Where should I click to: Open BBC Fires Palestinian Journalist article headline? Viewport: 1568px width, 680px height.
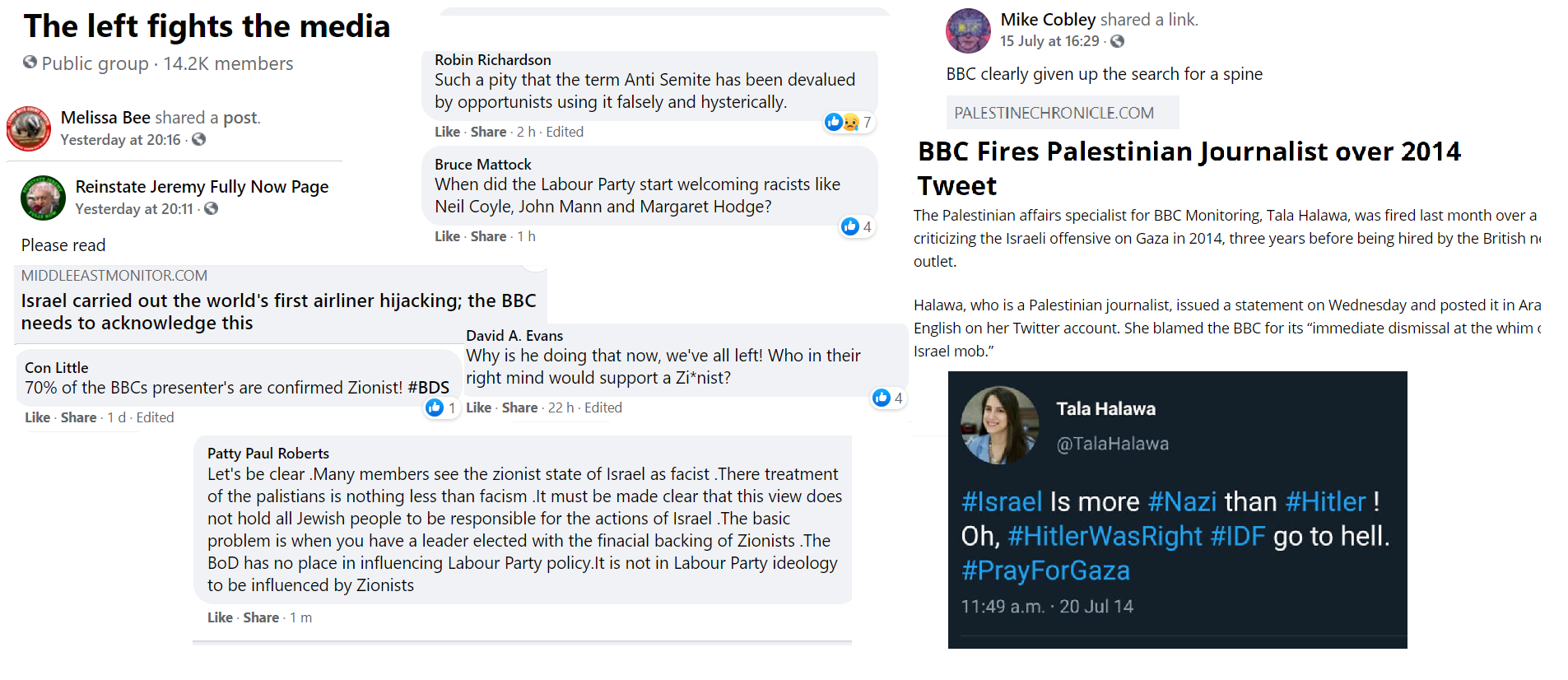click(x=1189, y=168)
